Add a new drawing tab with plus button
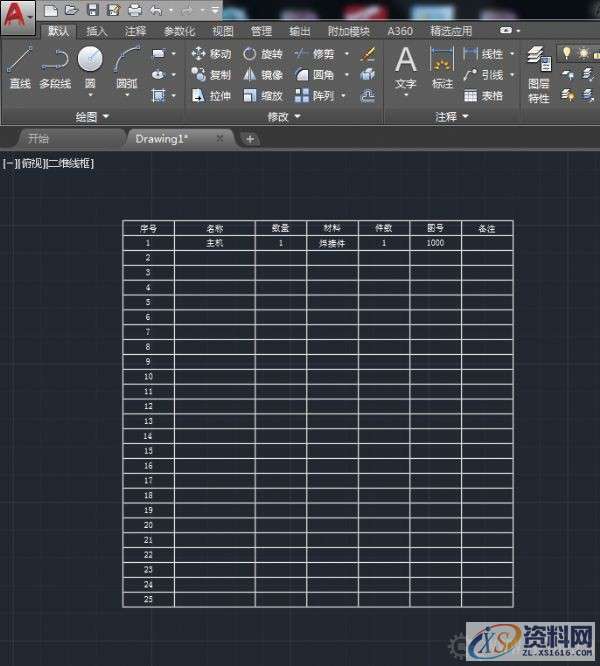Image resolution: width=600 pixels, height=666 pixels. point(250,139)
